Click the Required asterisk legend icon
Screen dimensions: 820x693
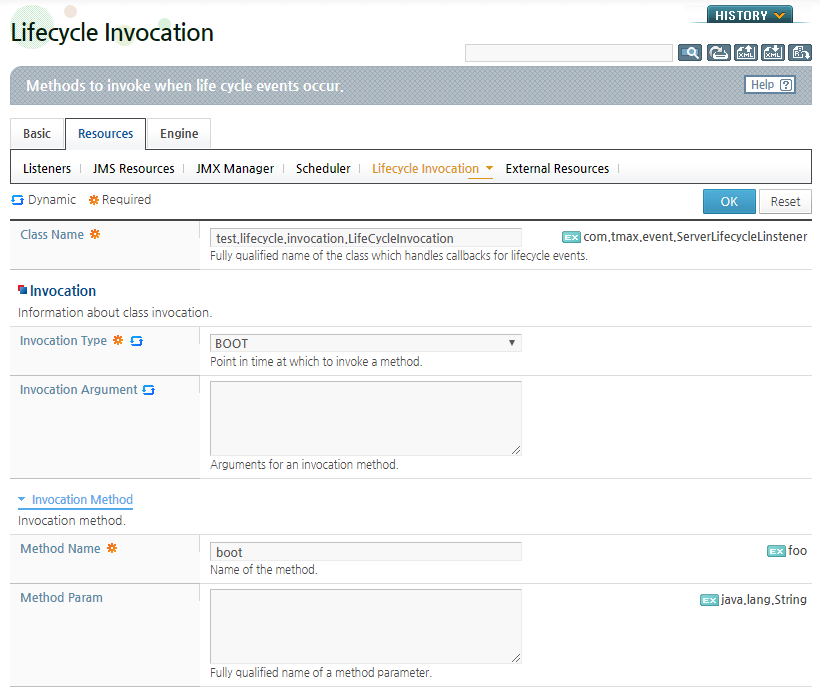click(x=94, y=200)
